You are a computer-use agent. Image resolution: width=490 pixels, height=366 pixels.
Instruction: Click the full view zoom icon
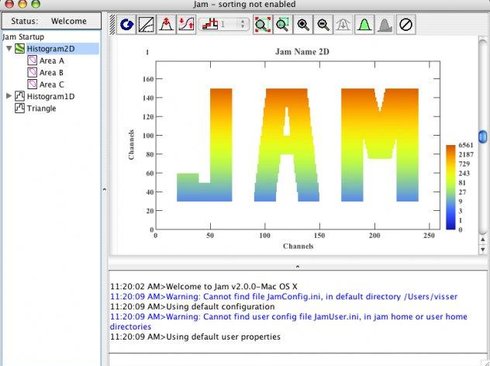click(x=263, y=24)
